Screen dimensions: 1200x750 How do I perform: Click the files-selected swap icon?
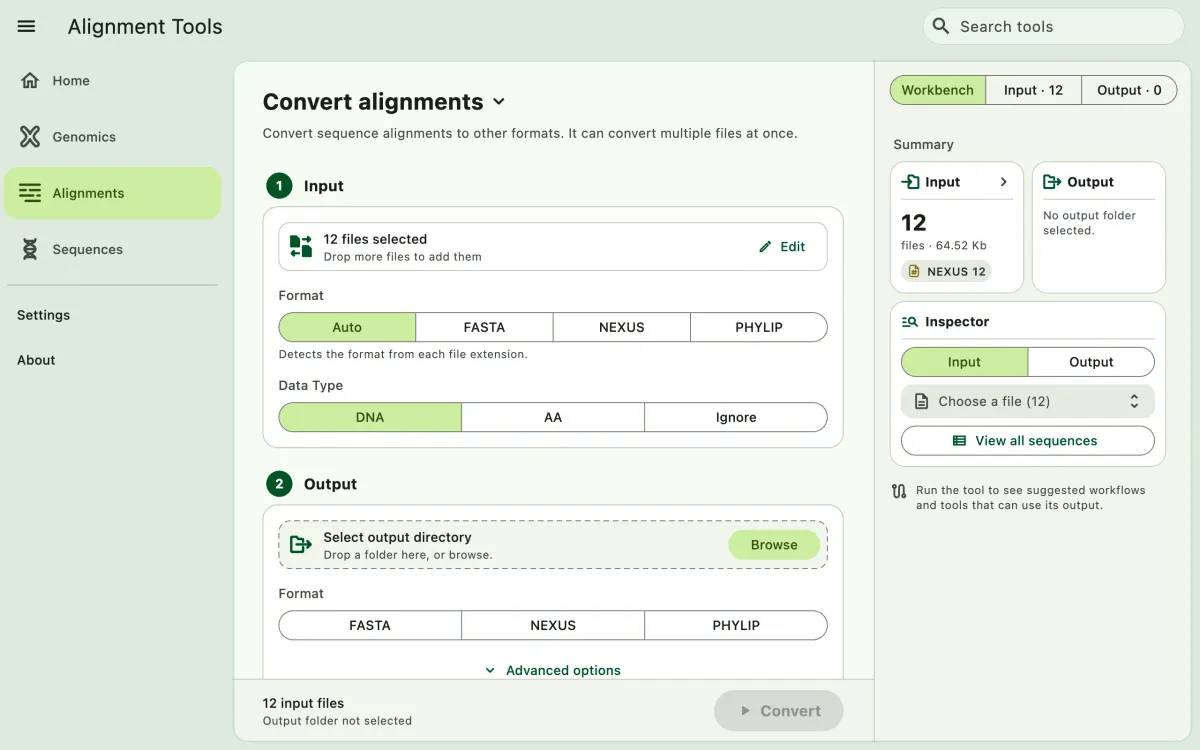(301, 247)
